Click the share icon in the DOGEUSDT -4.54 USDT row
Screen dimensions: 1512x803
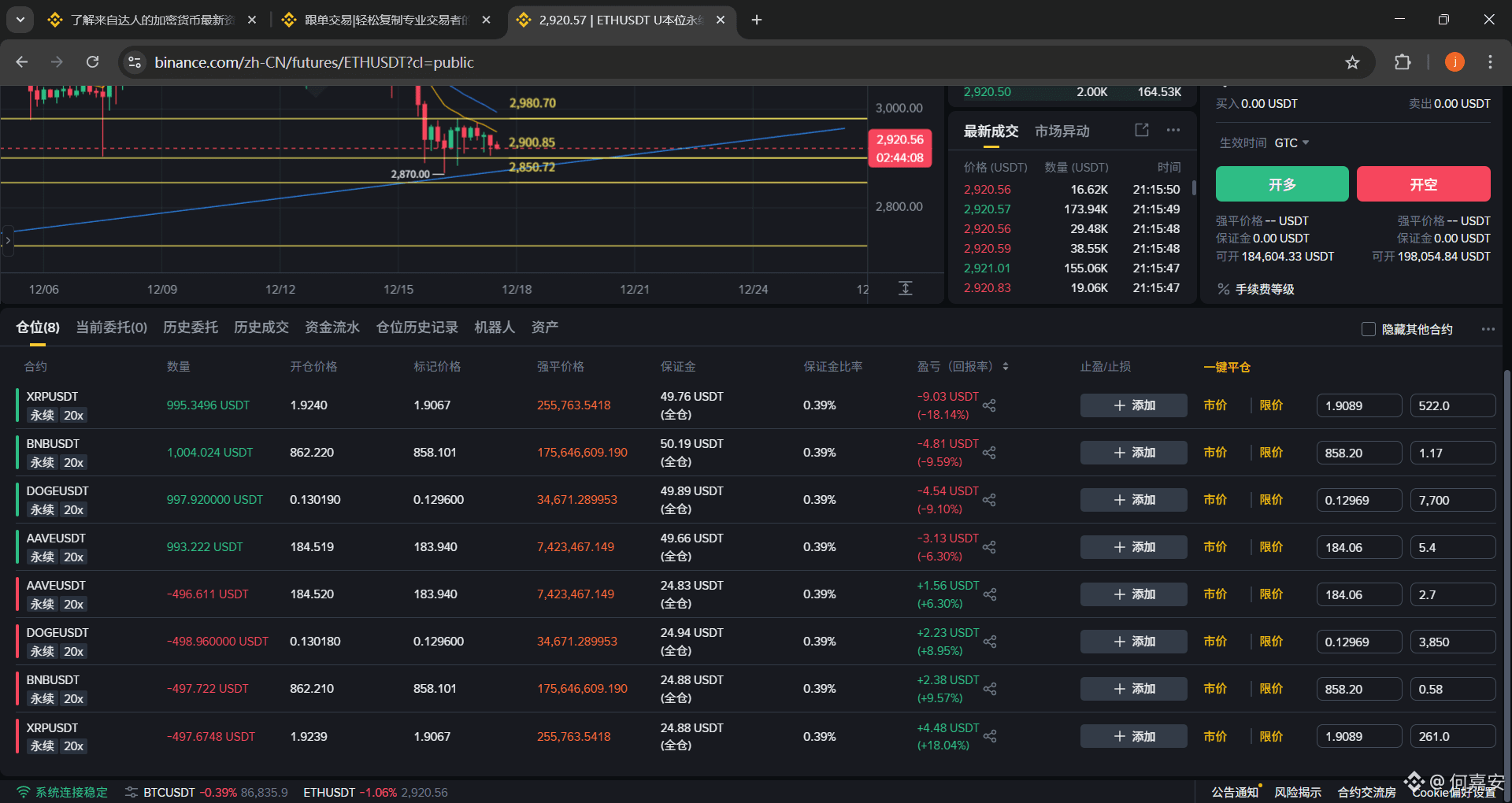click(x=990, y=500)
